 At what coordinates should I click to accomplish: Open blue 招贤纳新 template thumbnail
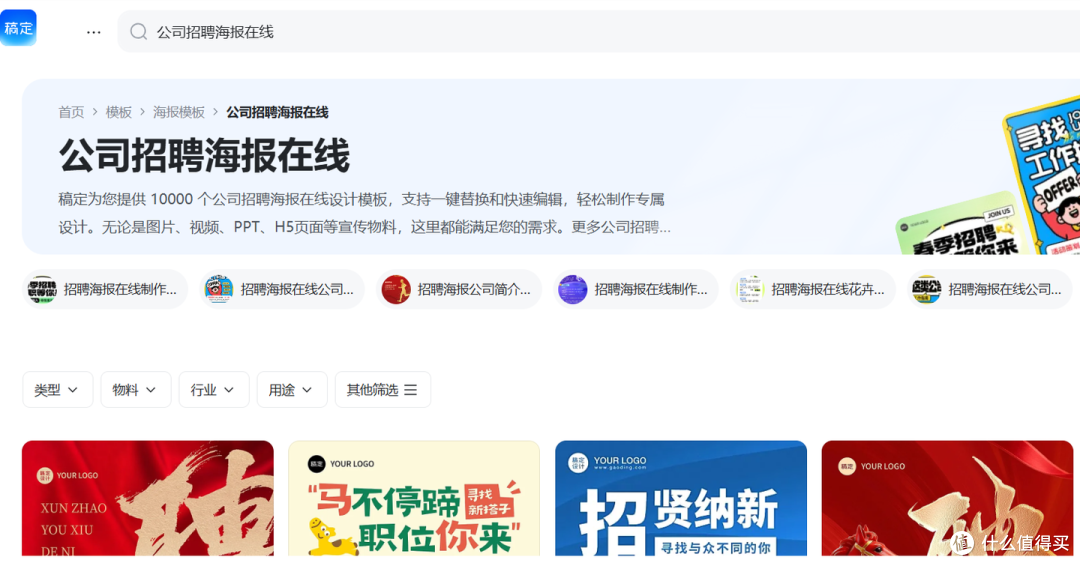(681, 499)
